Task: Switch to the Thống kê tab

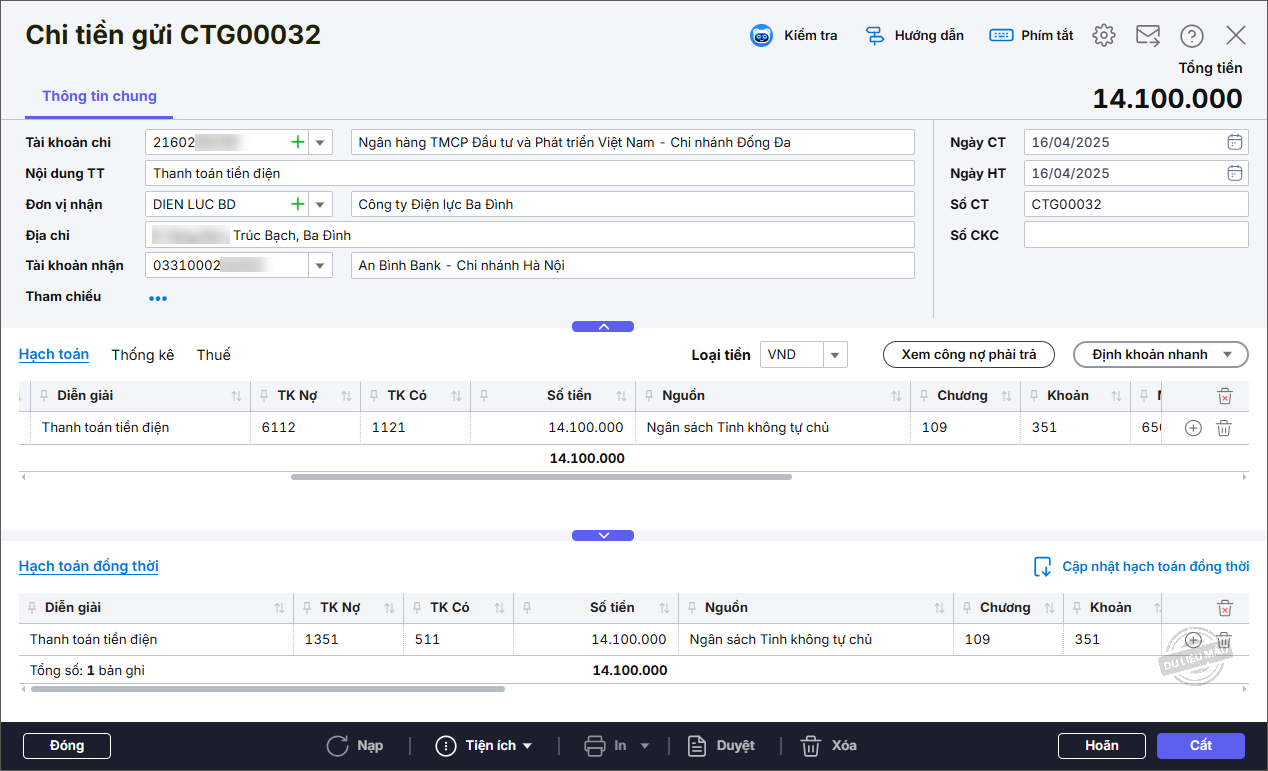Action: (142, 355)
